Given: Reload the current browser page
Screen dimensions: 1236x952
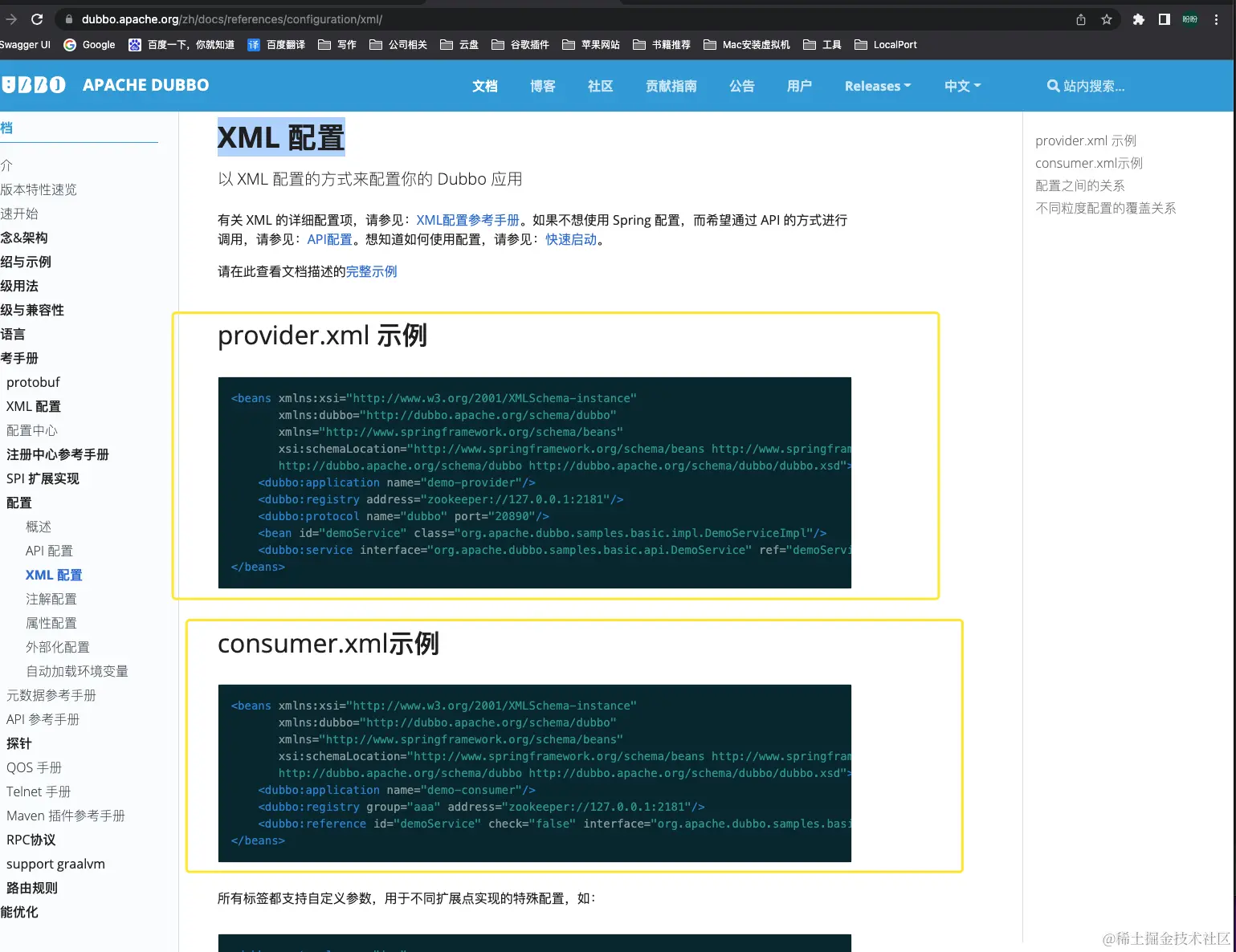Looking at the screenshot, I should [37, 19].
